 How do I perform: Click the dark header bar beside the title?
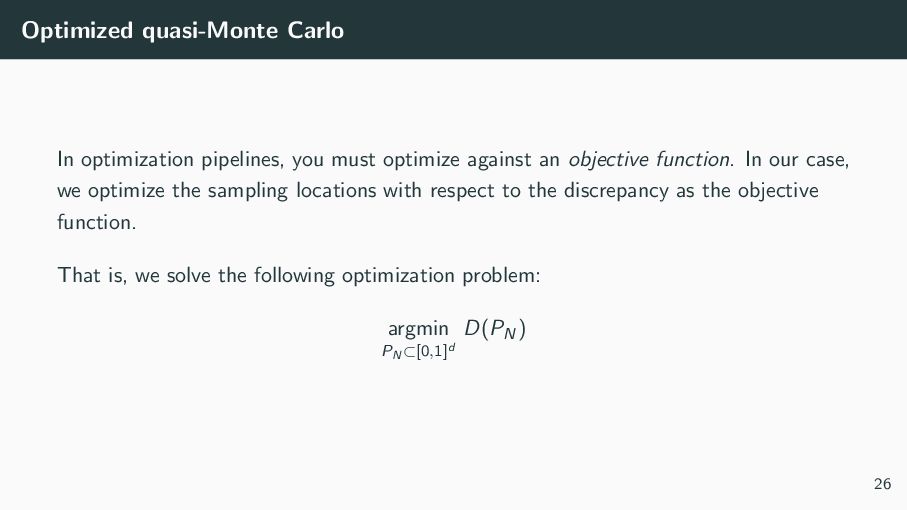click(620, 31)
